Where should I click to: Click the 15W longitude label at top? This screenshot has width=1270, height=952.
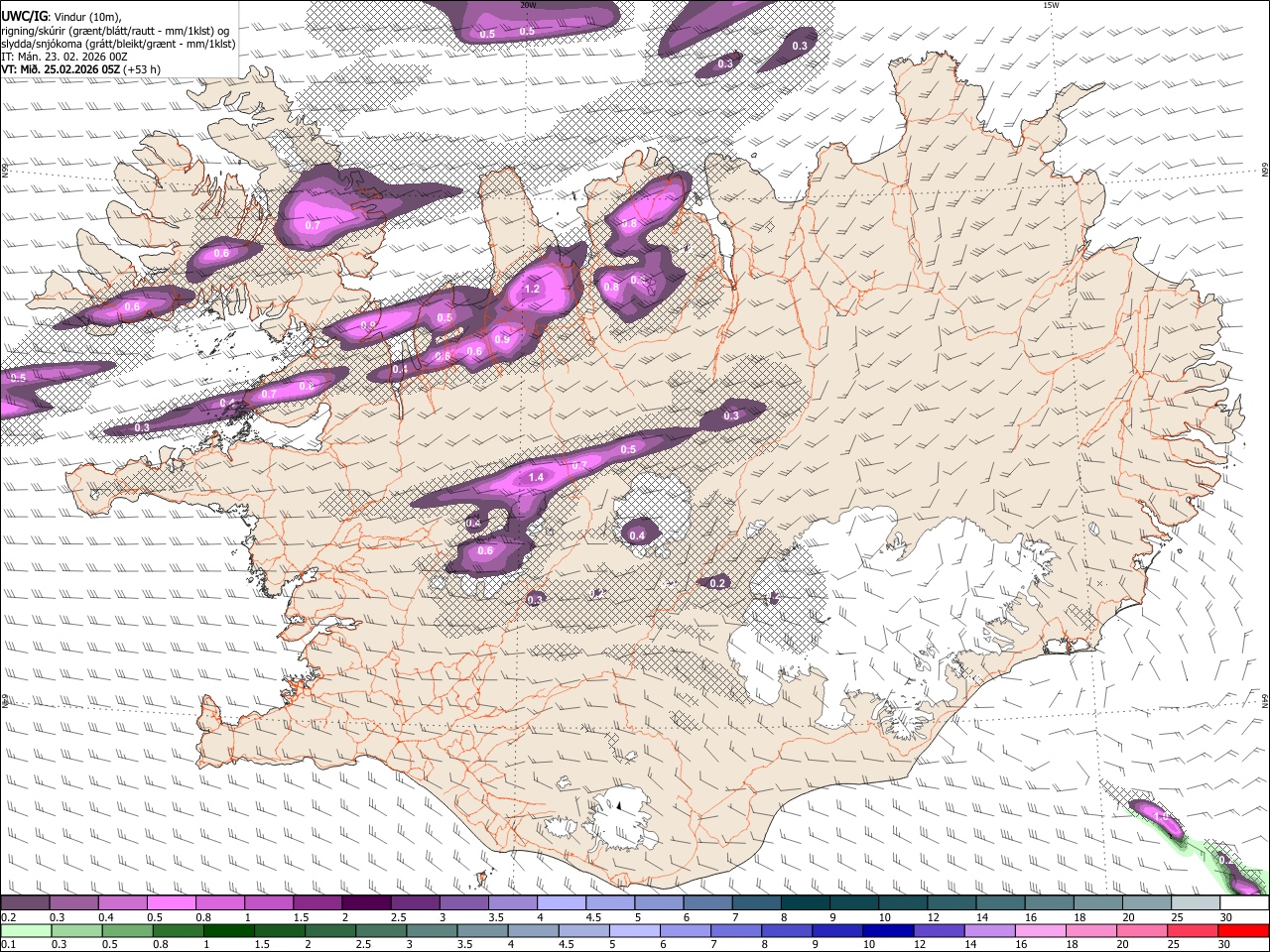click(1051, 5)
